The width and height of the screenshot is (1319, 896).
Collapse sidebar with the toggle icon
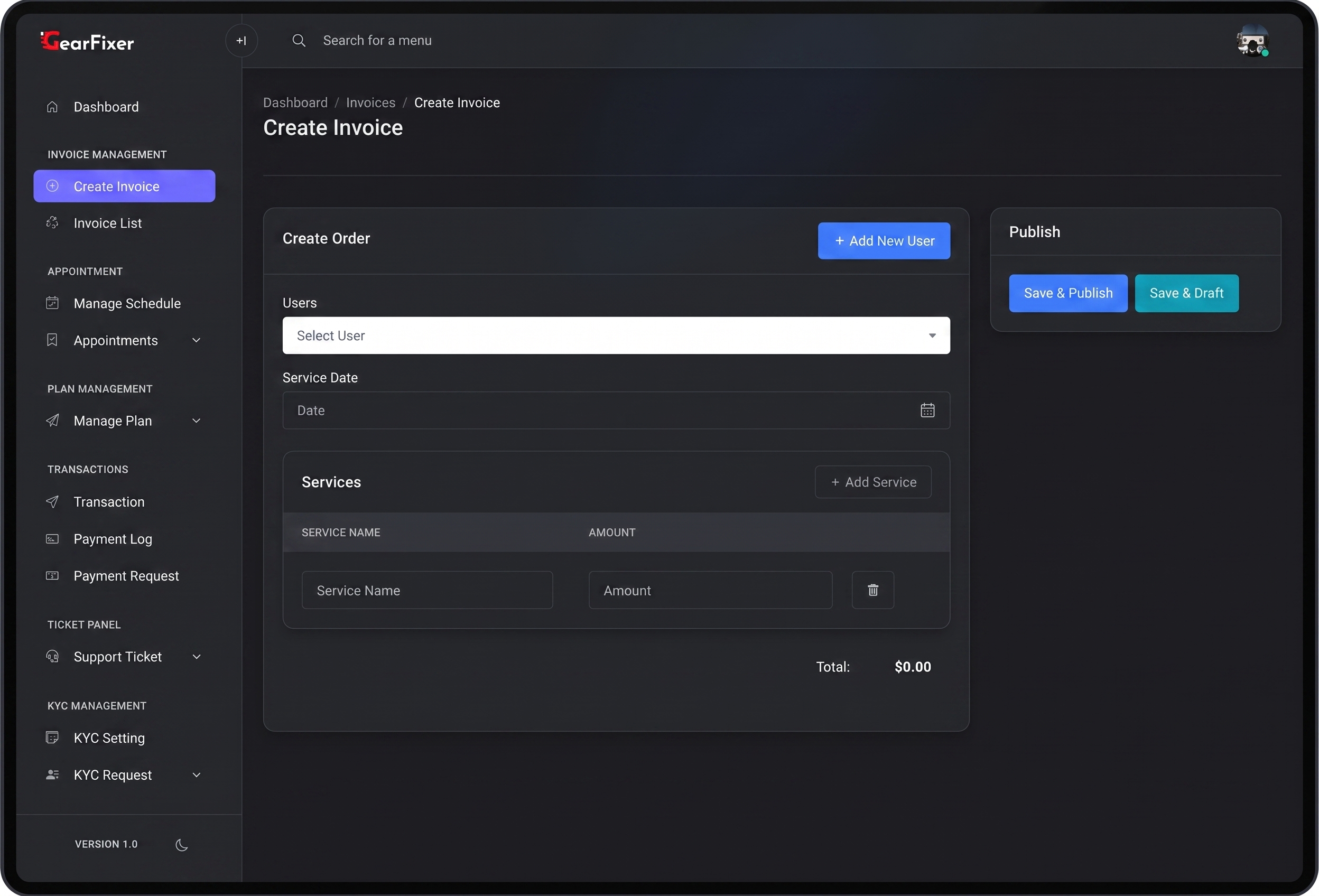click(241, 40)
